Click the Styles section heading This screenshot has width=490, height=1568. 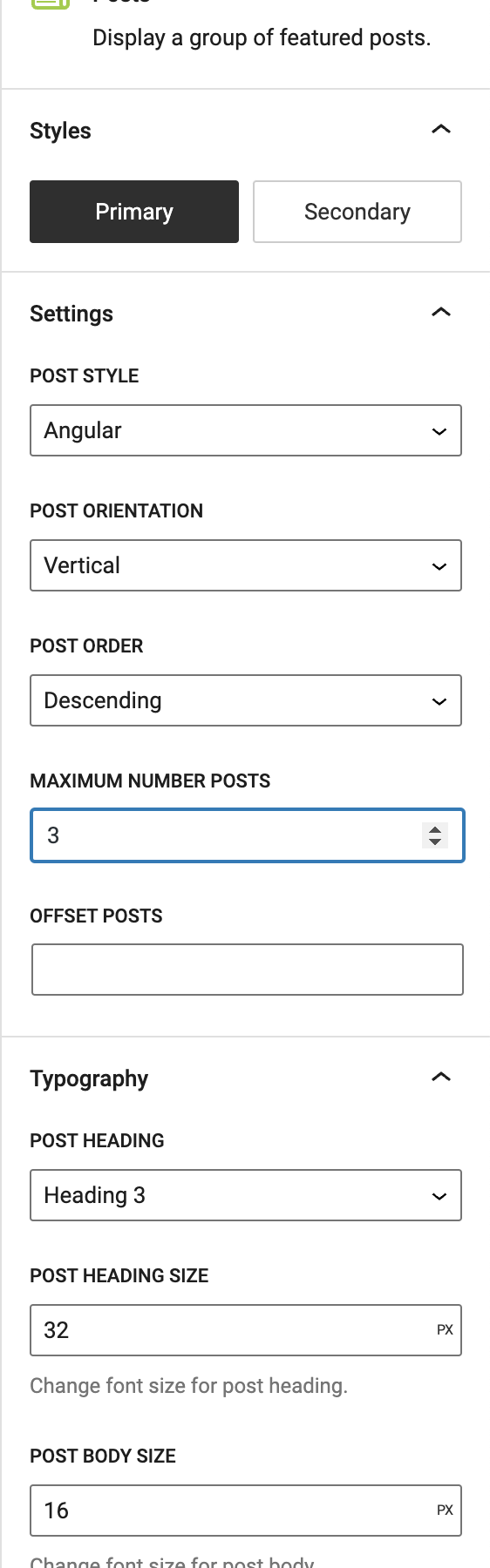coord(60,131)
